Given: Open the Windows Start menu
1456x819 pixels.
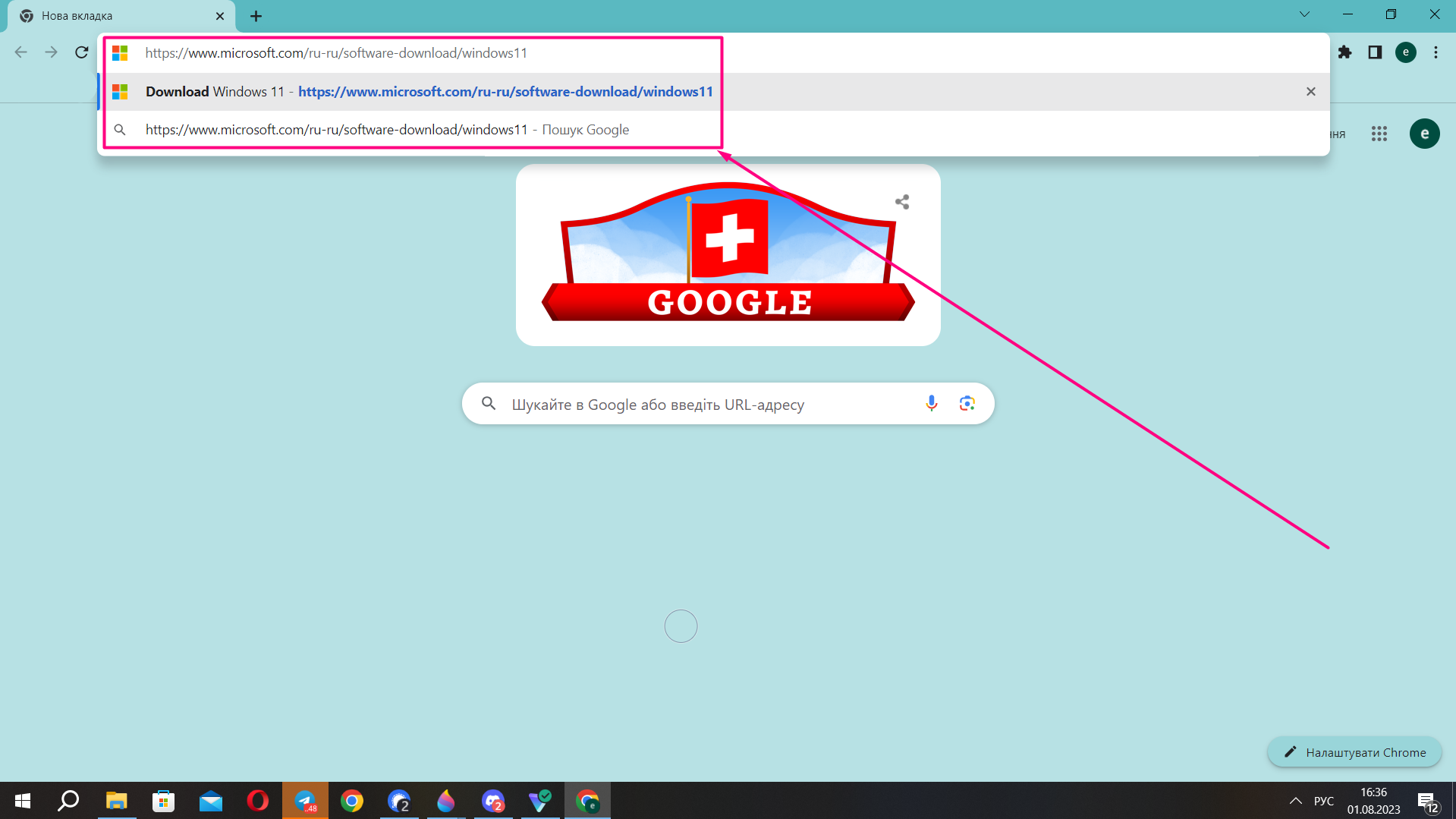Looking at the screenshot, I should 23,801.
